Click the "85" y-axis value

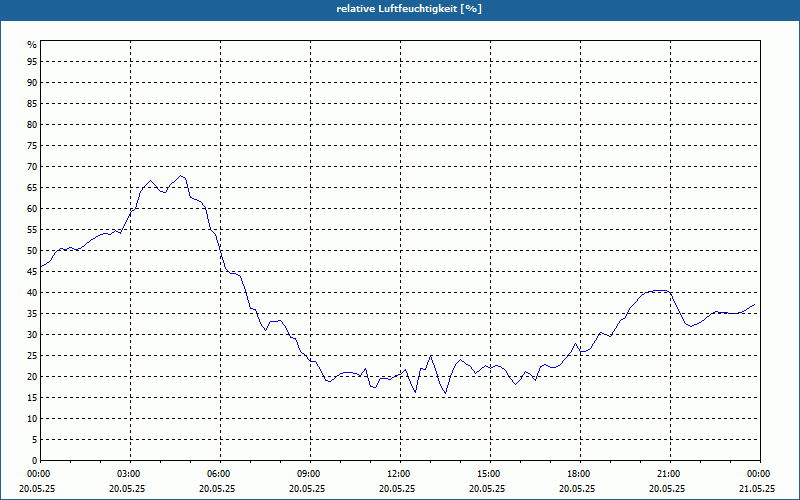[x=32, y=104]
